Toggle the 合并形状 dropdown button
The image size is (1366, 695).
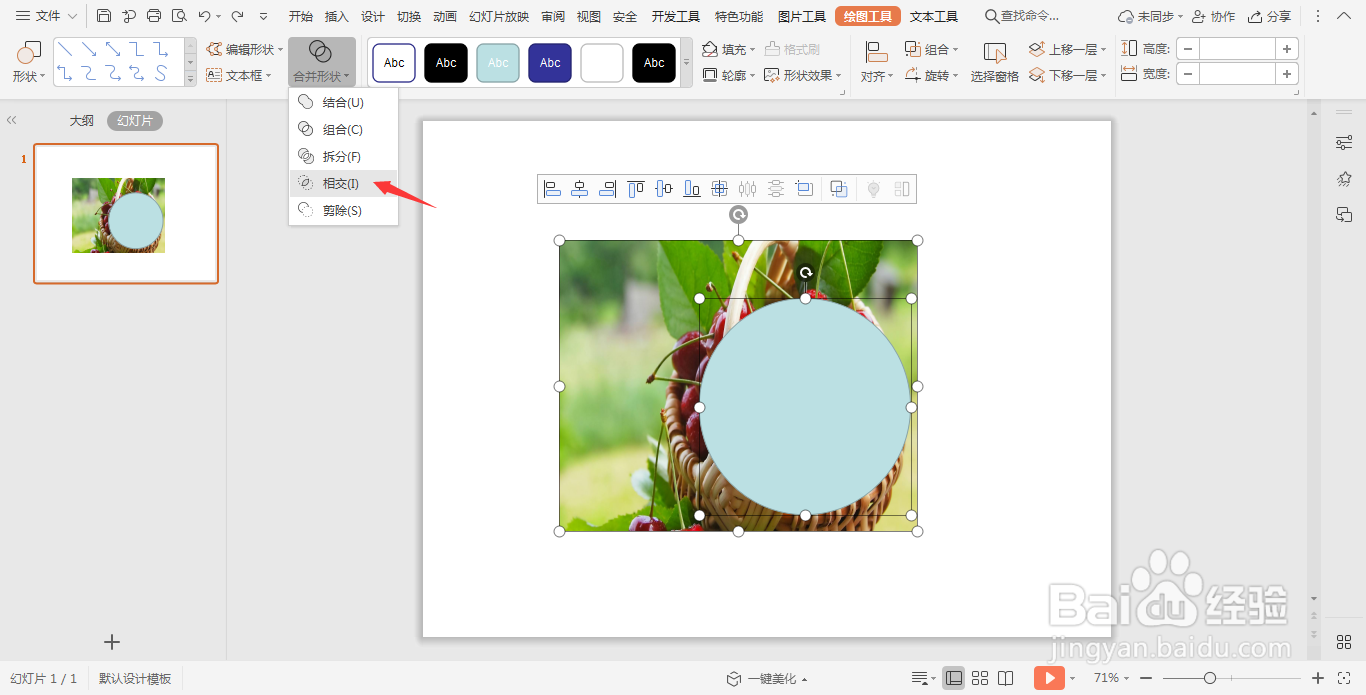point(322,62)
